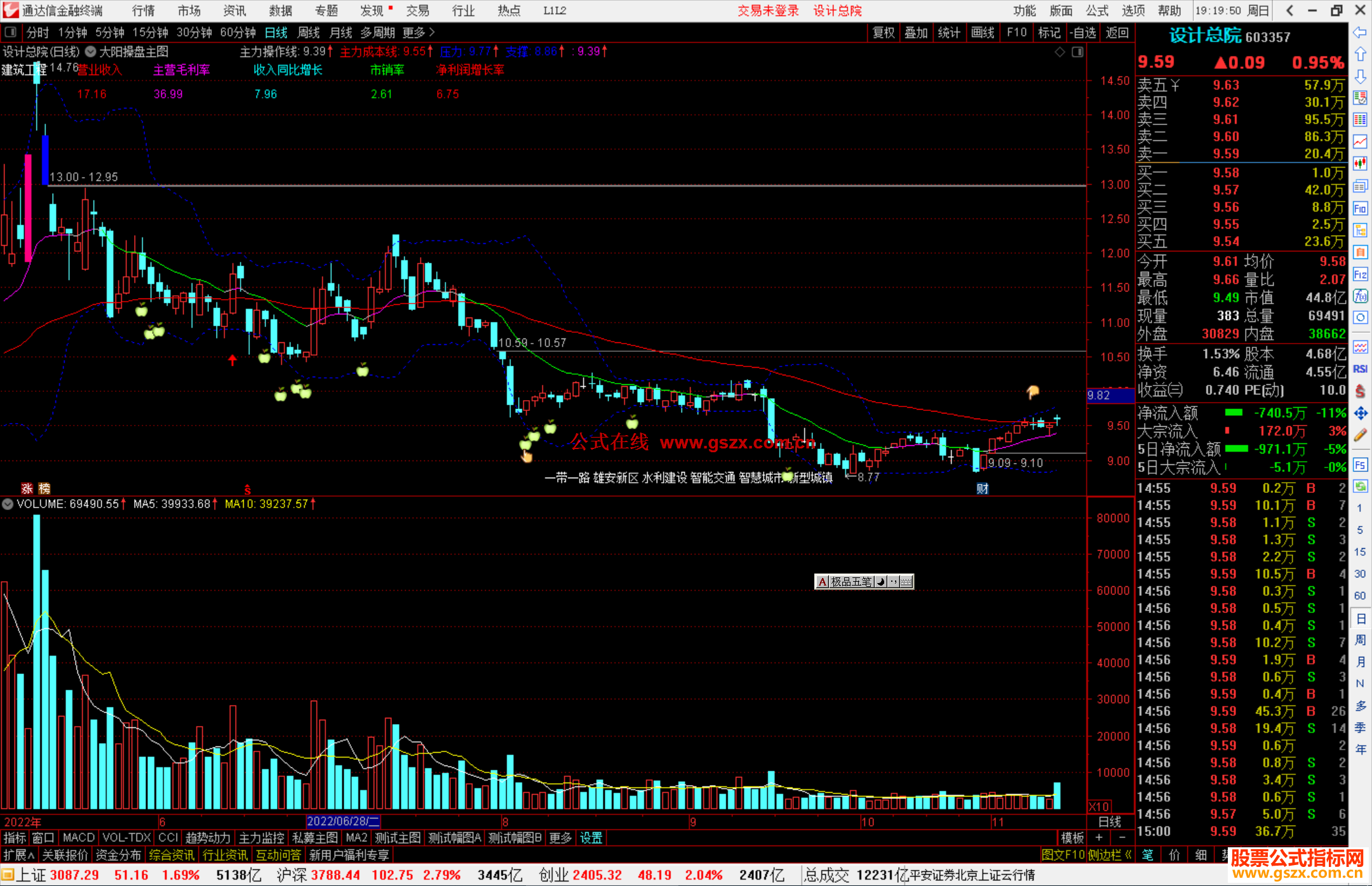The width and height of the screenshot is (1372, 886).
Task: Select the pencil drawing tool icon
Action: coord(1360,435)
